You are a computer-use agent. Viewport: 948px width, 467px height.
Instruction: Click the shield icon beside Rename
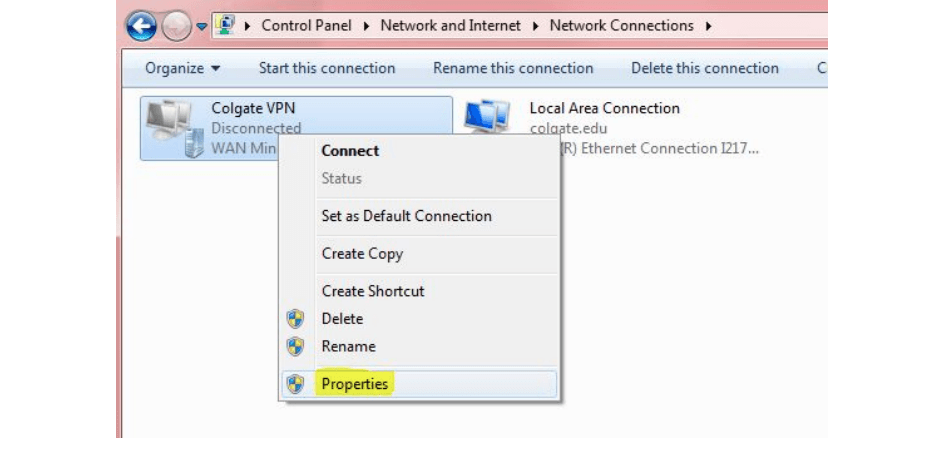[x=295, y=347]
